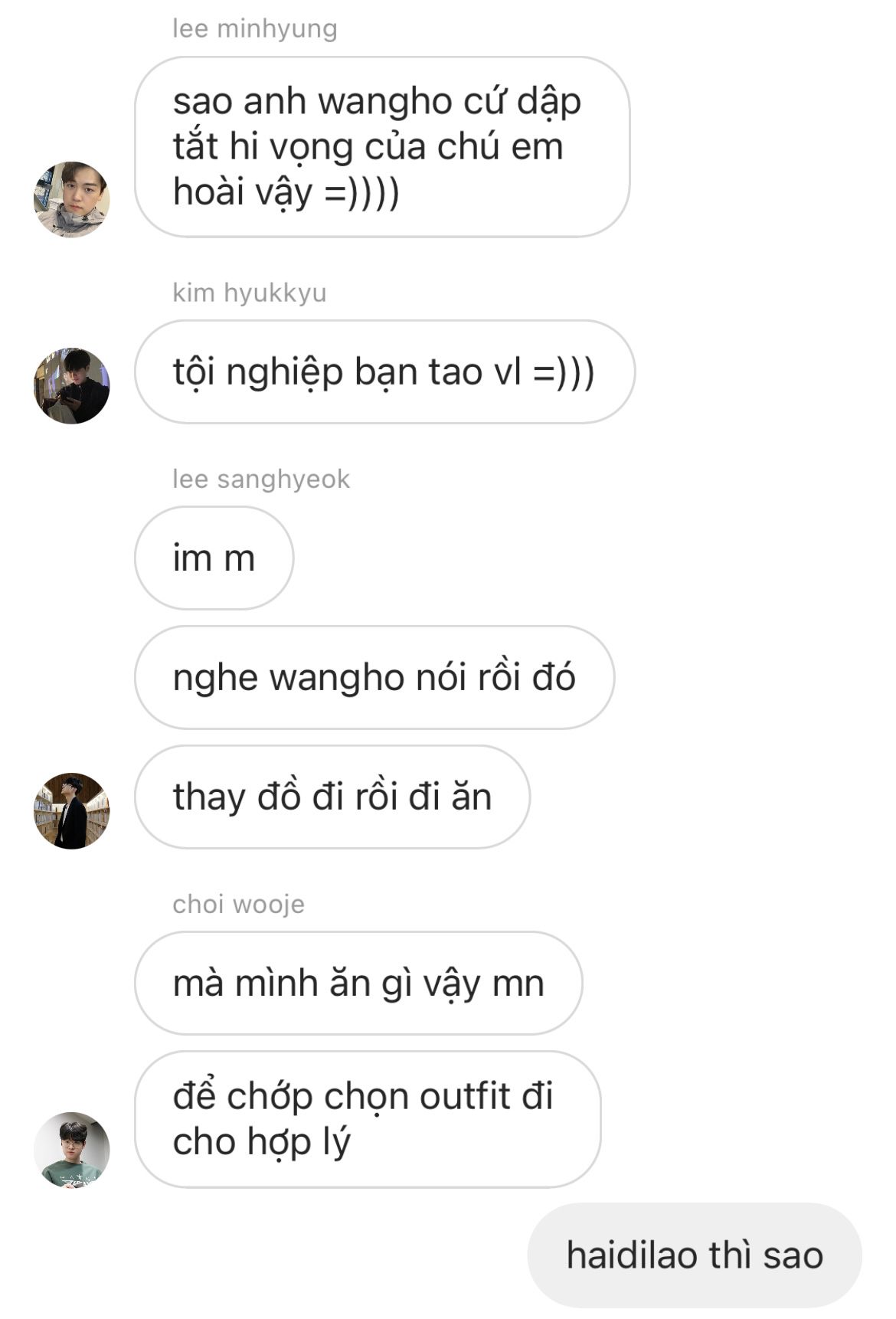This screenshot has height=1319, width=896.
Task: Tap the 'im m' message bubble
Action: pos(214,558)
